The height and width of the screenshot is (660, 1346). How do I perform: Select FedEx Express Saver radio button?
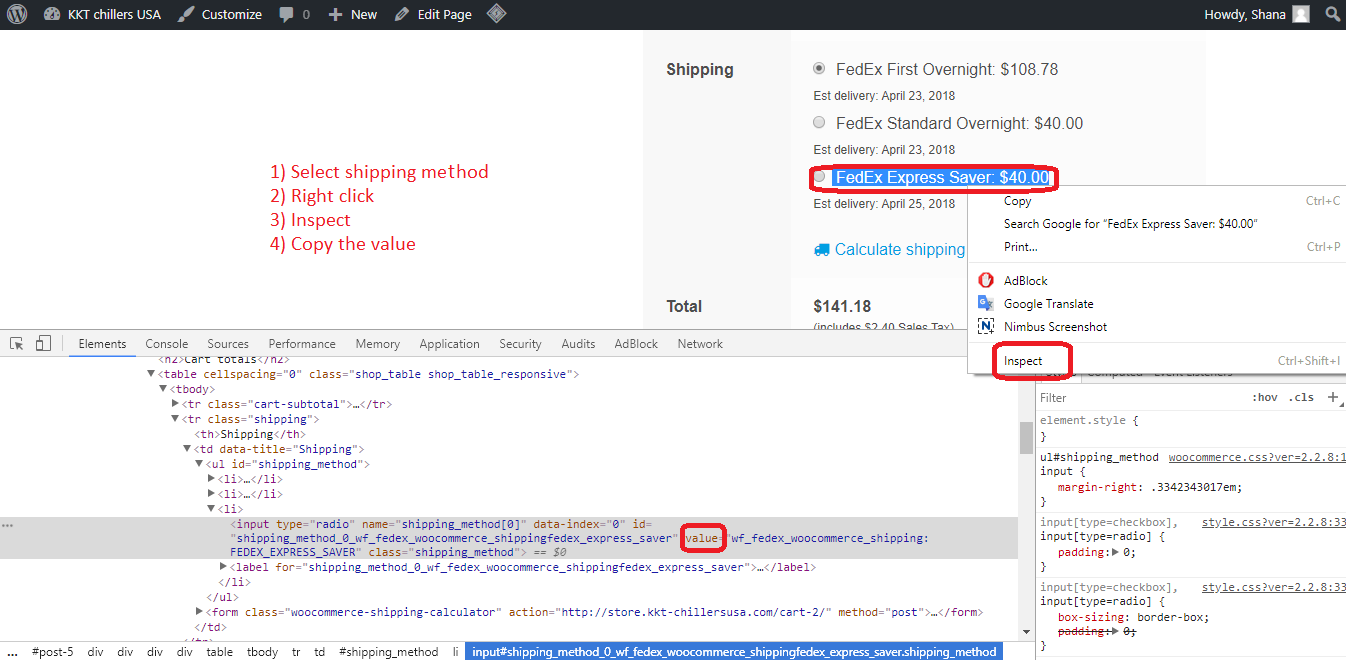coord(820,176)
